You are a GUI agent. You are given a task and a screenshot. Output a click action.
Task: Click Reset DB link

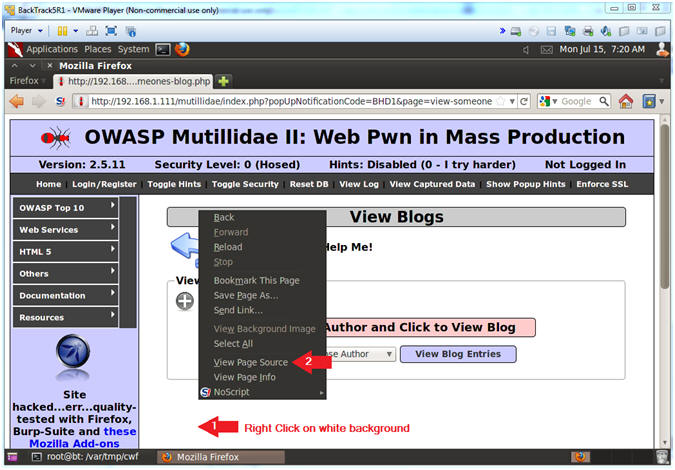(309, 184)
